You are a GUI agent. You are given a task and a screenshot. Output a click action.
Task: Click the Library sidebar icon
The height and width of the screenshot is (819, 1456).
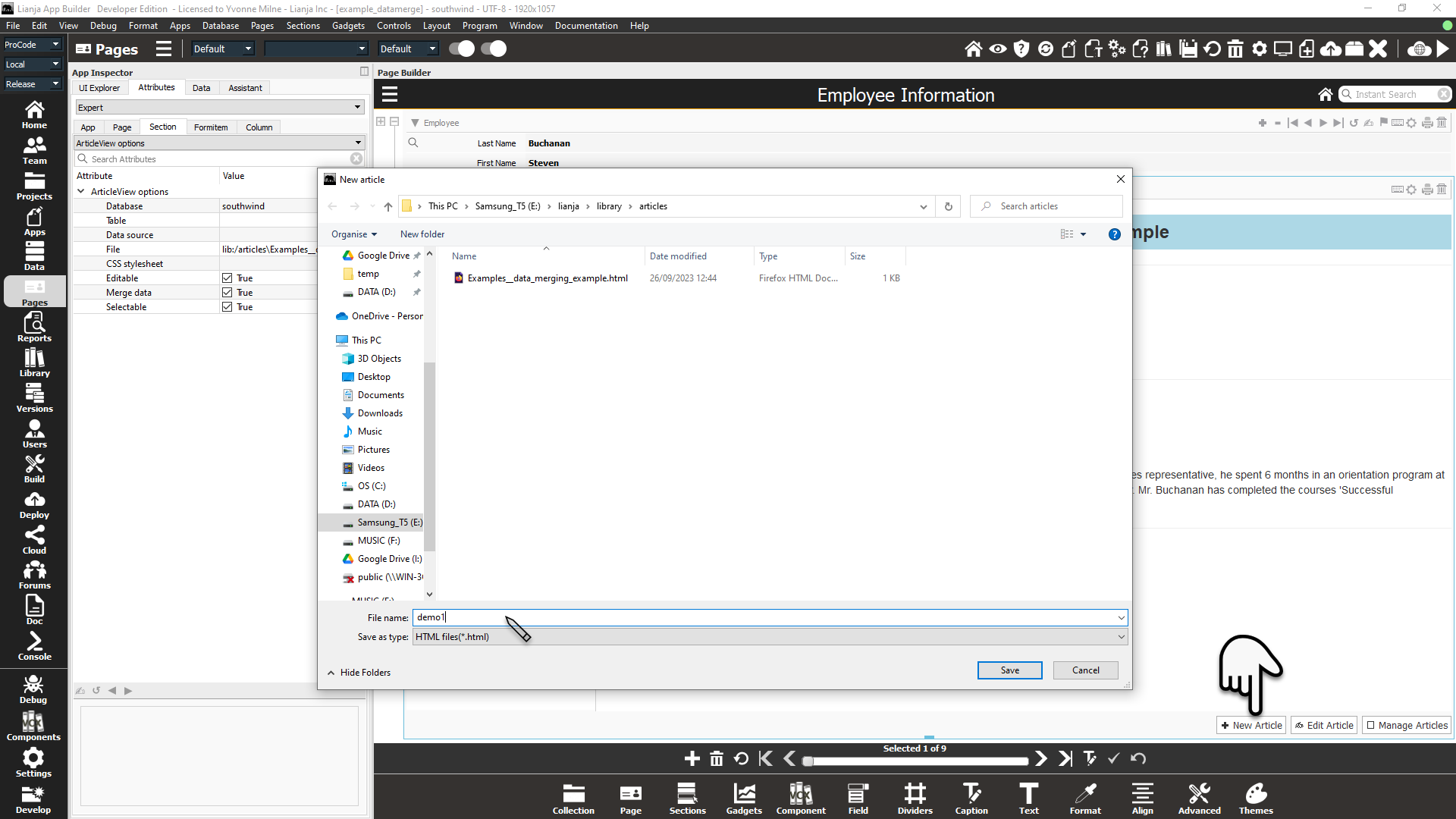34,362
